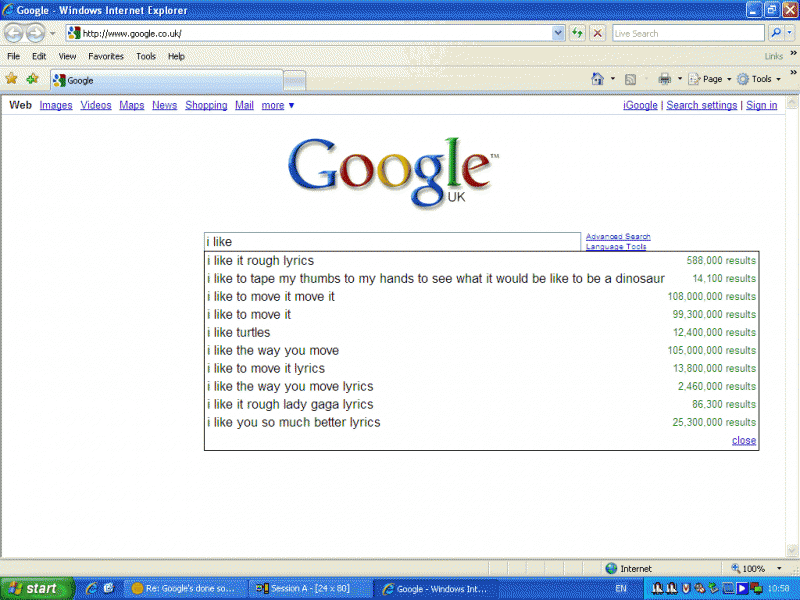Select suggestion 'i like to move it move it'

pyautogui.click(x=482, y=296)
